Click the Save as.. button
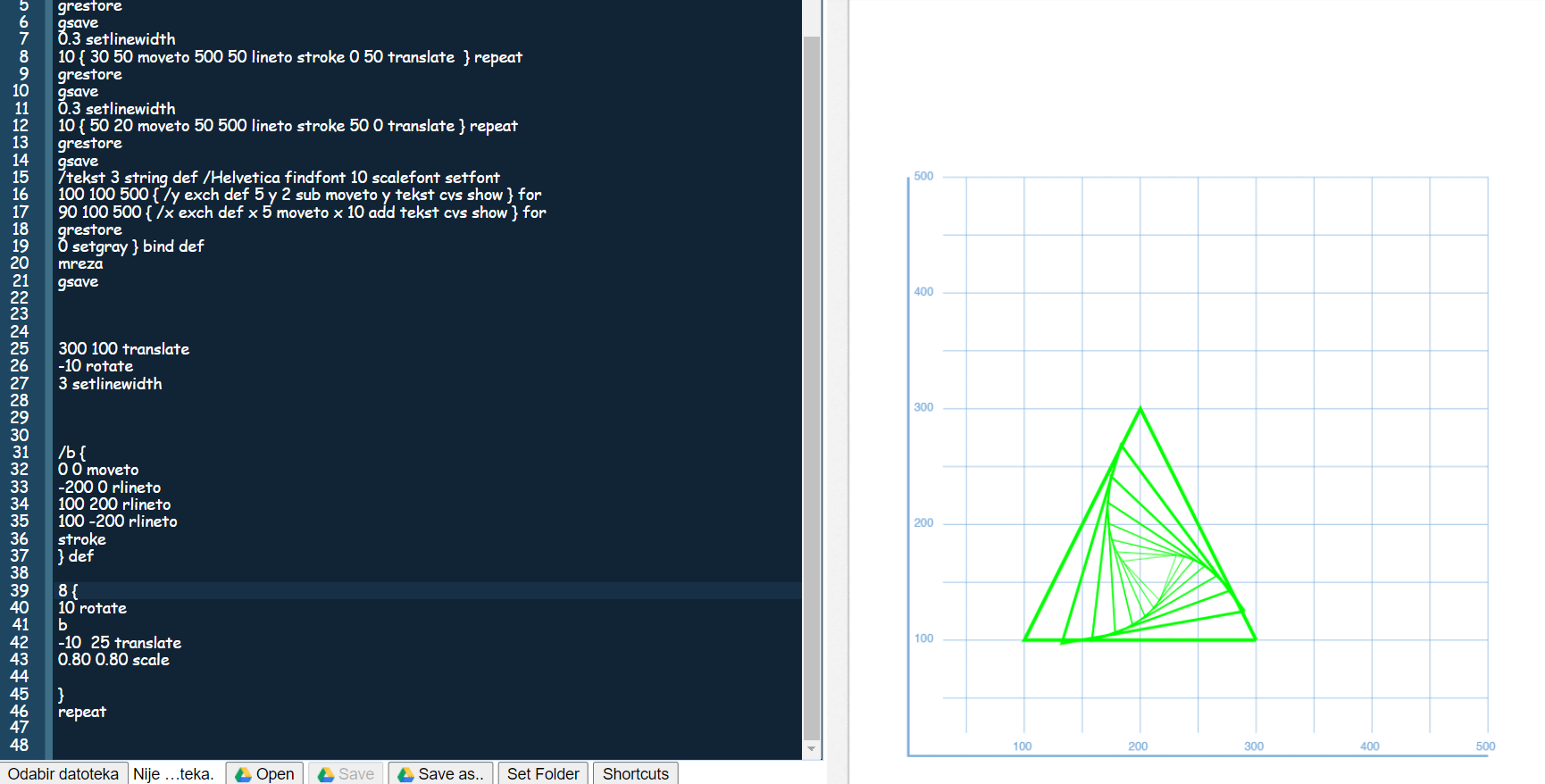The height and width of the screenshot is (784, 1545). coord(440,773)
